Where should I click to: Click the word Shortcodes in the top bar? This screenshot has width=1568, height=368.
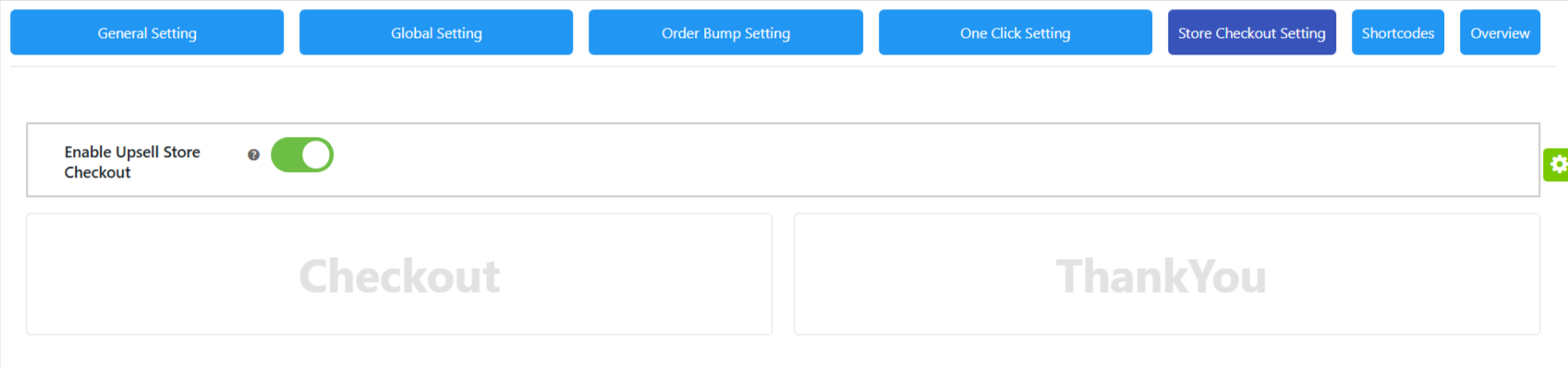[x=1398, y=33]
